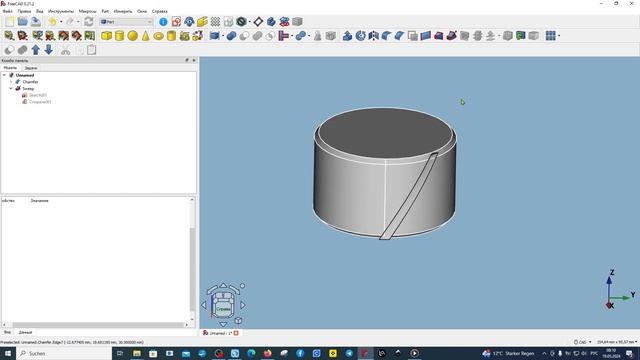640x360 pixels.
Task: Create a box with the yellow cube icon
Action: tap(107, 36)
